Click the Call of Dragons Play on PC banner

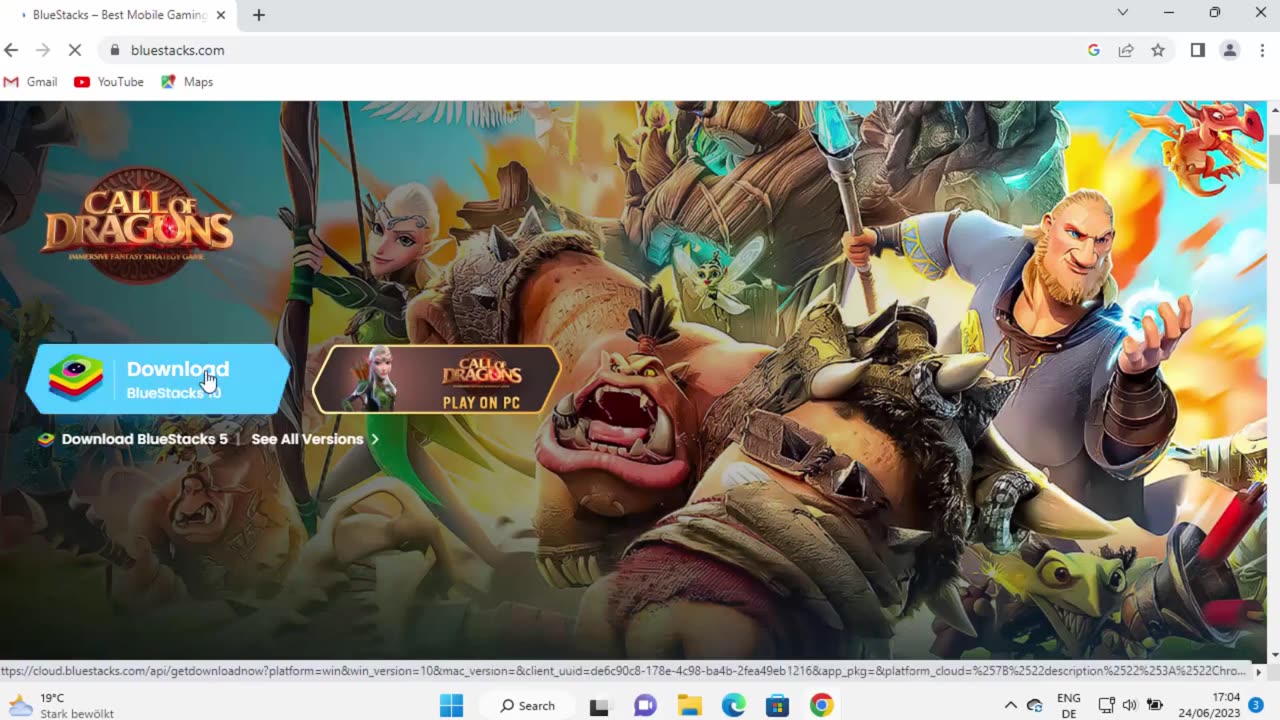[x=436, y=380]
